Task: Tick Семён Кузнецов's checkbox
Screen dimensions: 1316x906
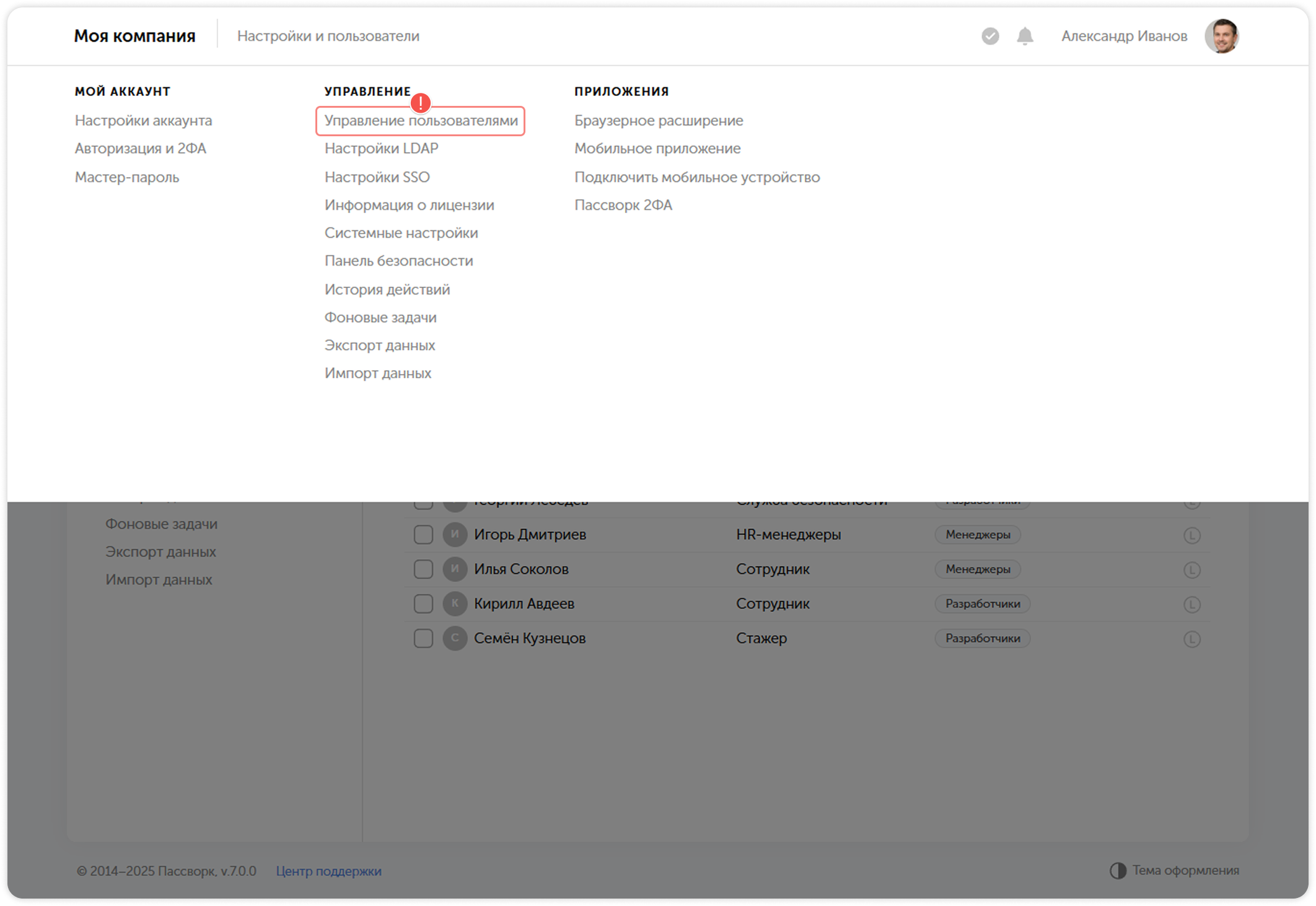Action: pyautogui.click(x=423, y=638)
